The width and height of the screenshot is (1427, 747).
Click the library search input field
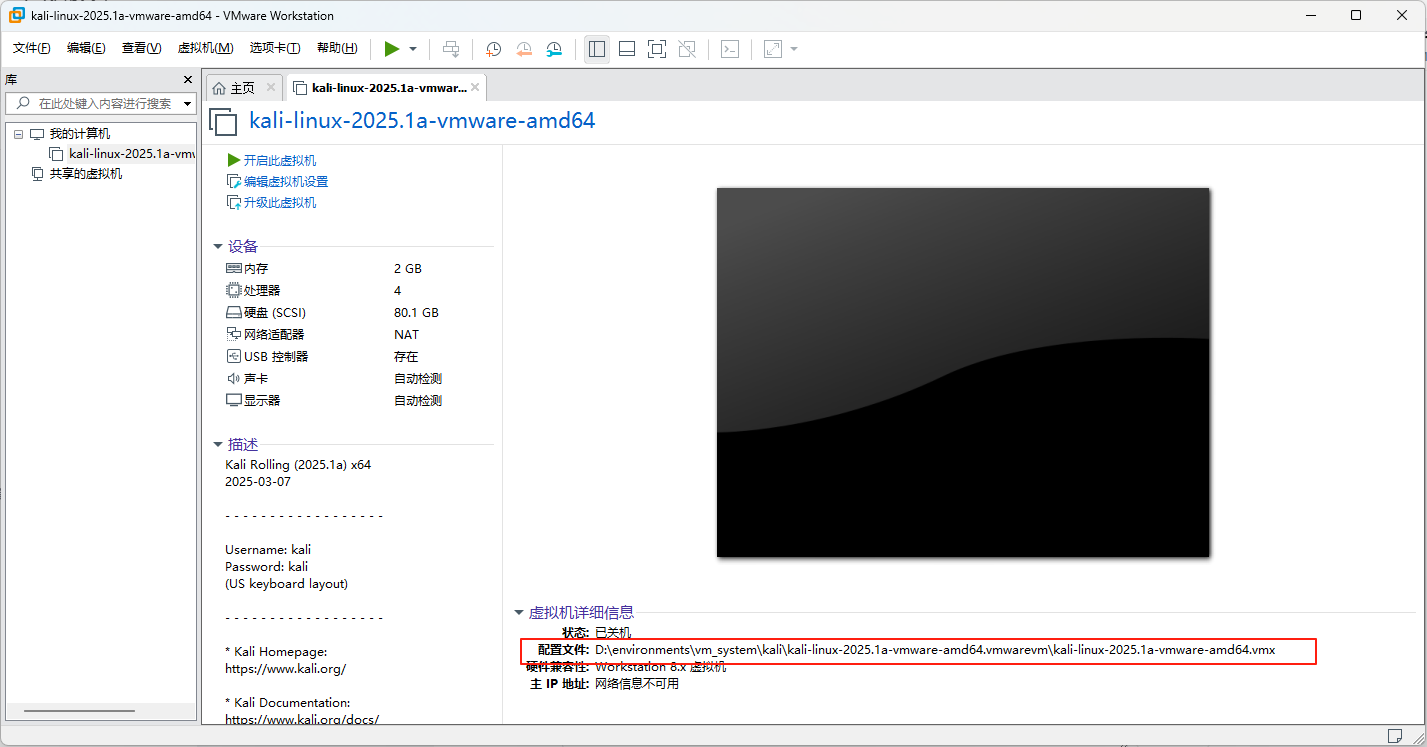tap(100, 103)
